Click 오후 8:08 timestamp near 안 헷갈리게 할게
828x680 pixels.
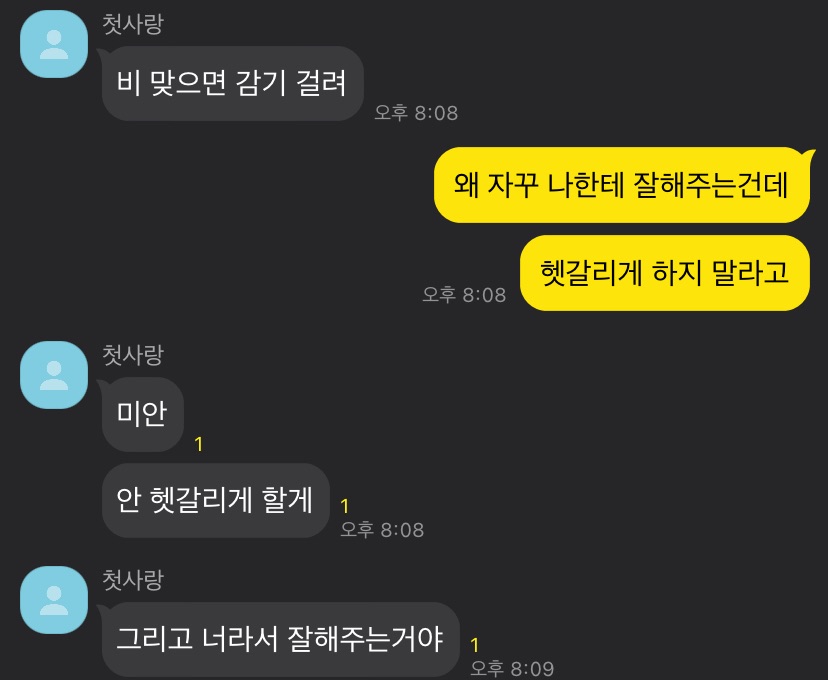tap(382, 530)
